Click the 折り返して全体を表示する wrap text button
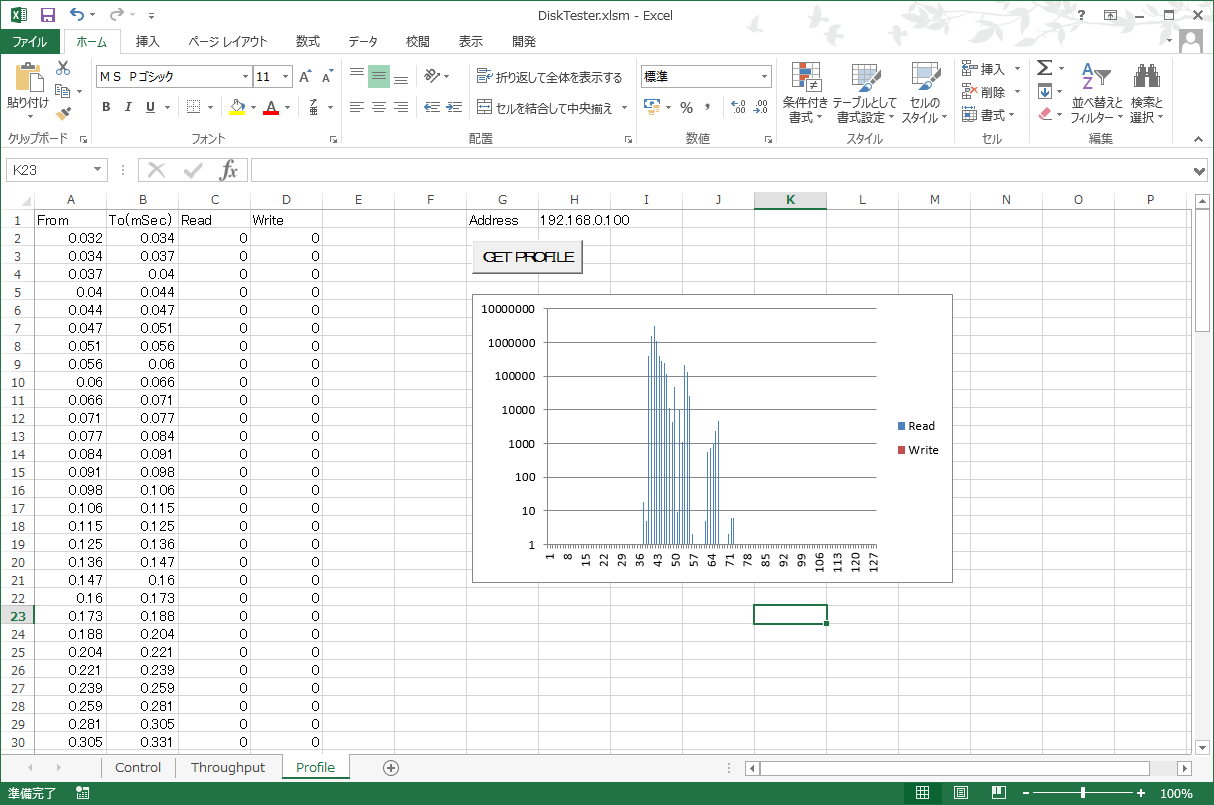 549,77
